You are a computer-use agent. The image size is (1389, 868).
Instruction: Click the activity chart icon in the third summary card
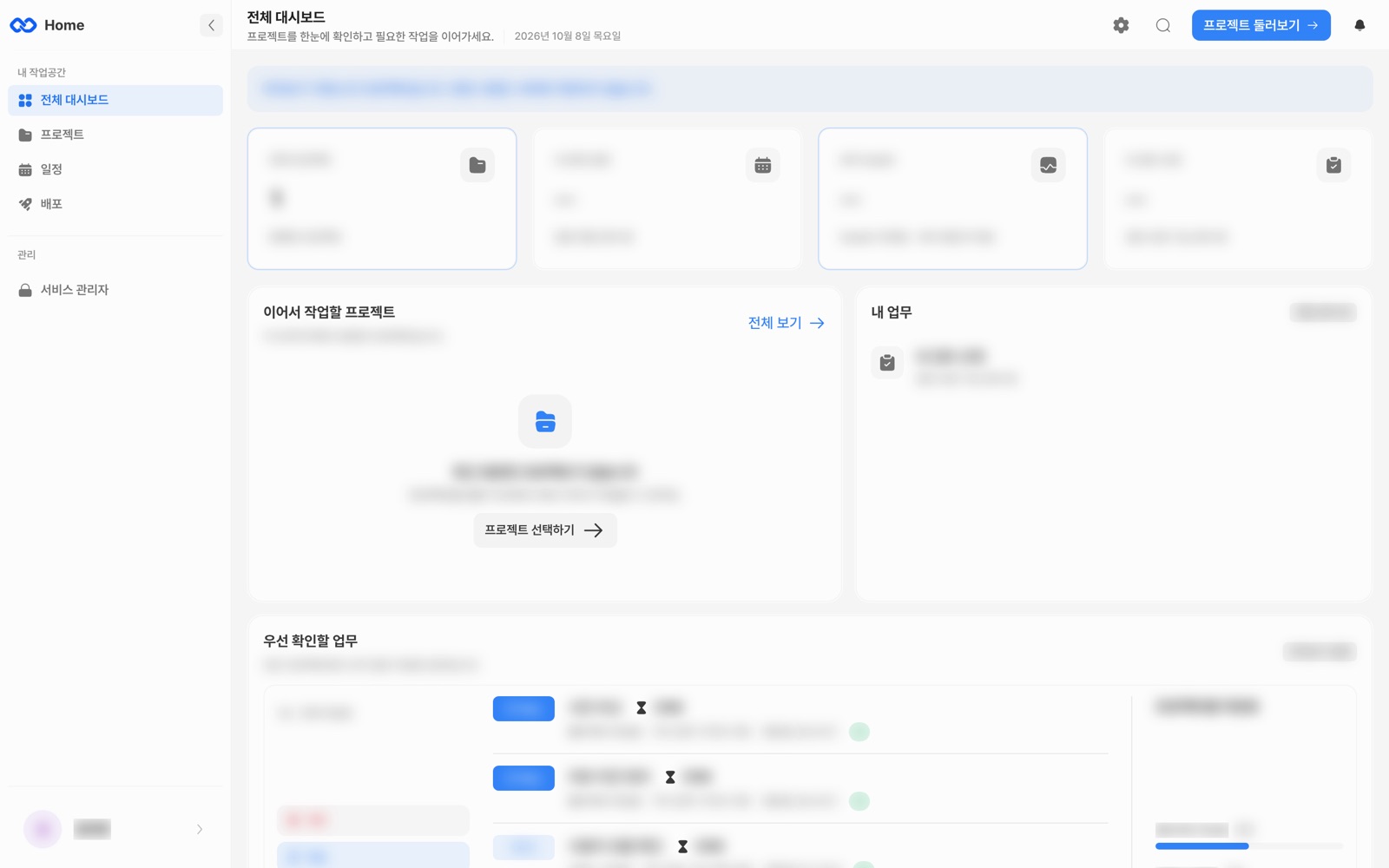[1048, 165]
